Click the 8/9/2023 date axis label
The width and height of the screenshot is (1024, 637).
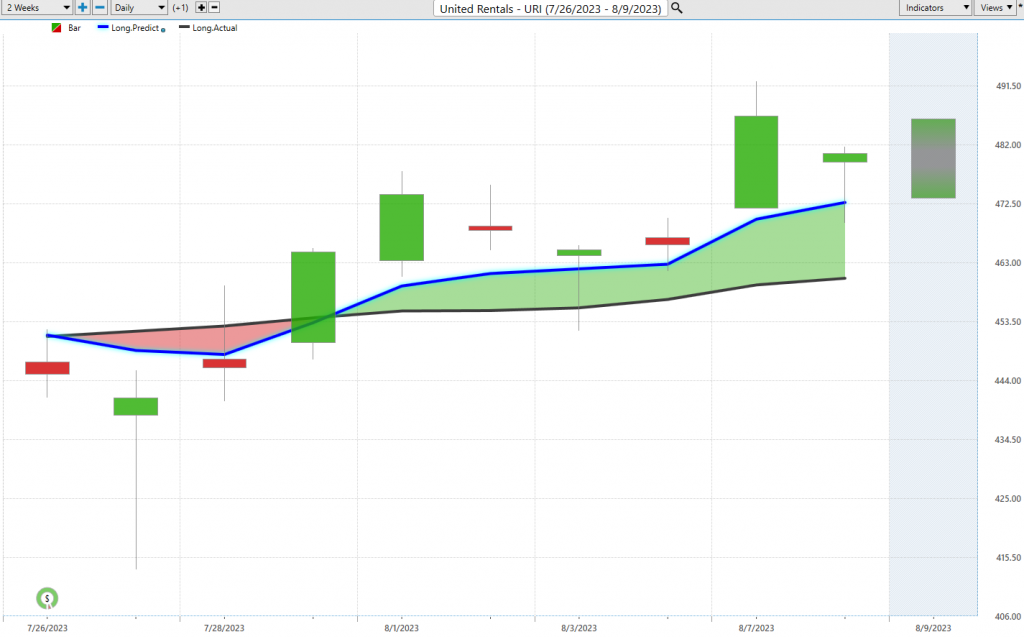933,628
